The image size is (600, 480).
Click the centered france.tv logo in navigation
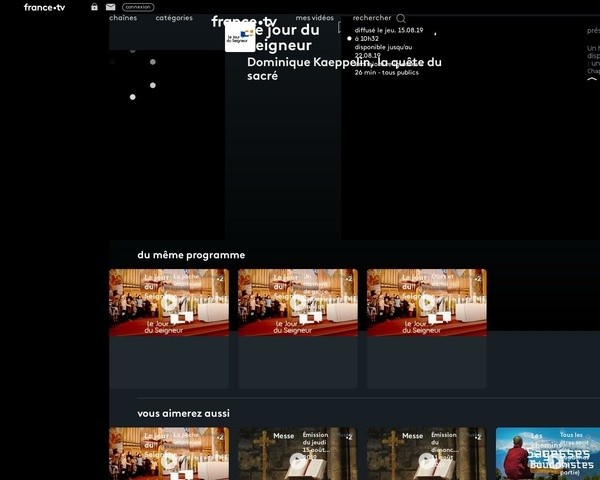tap(244, 22)
